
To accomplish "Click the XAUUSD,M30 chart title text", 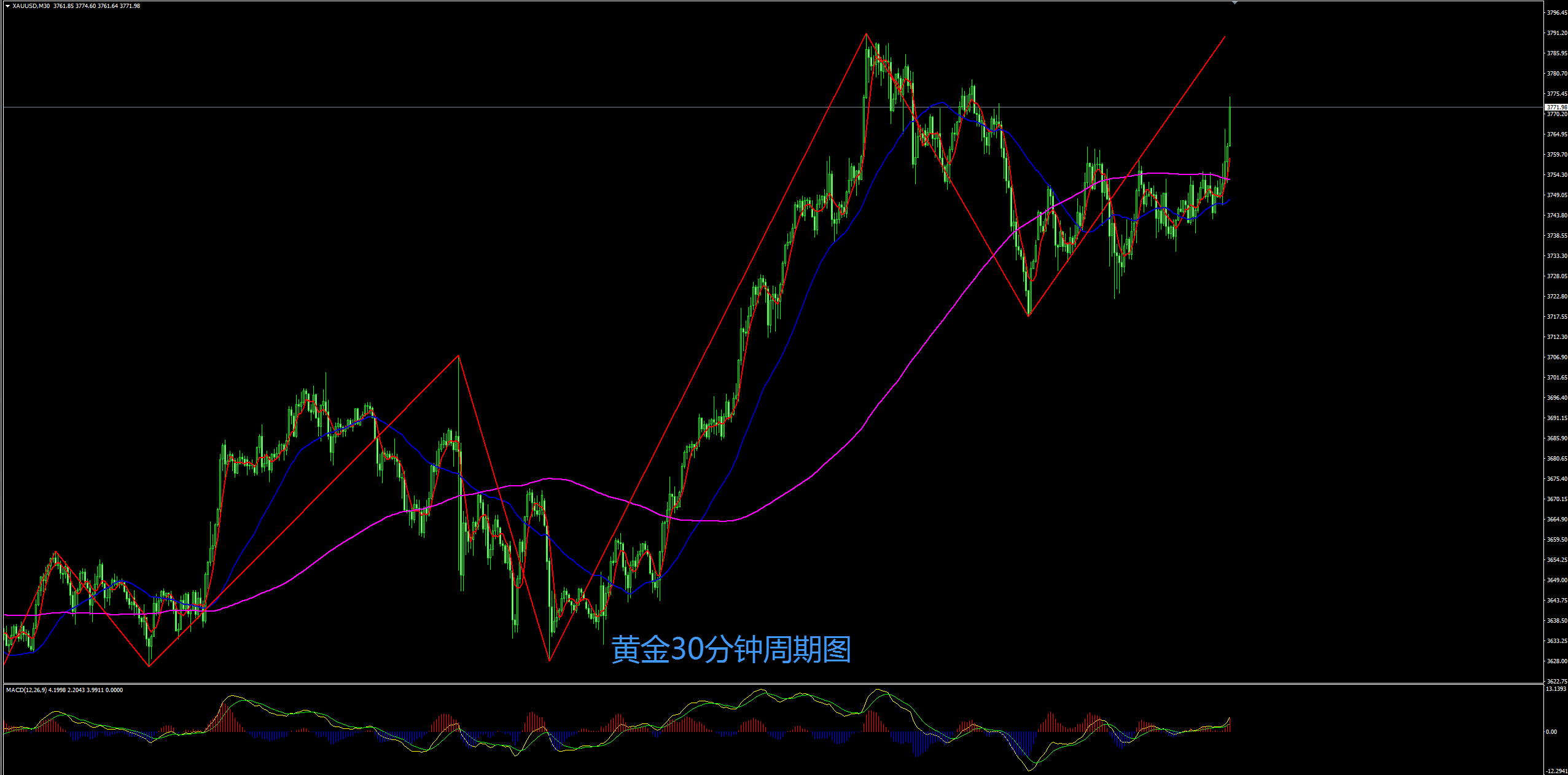I will tap(31, 6).
